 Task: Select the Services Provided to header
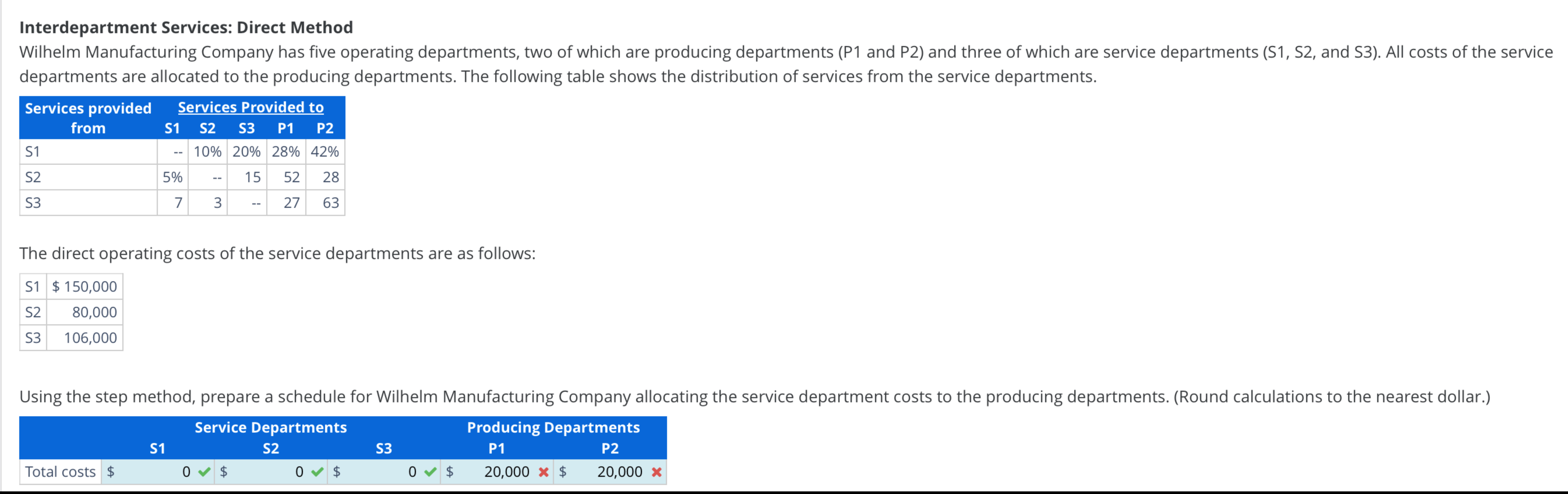(251, 107)
